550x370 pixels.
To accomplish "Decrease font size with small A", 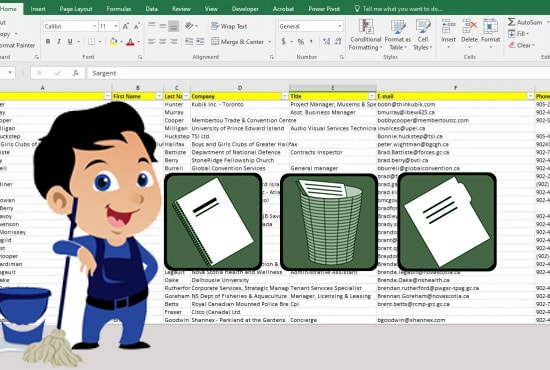I will (137, 26).
